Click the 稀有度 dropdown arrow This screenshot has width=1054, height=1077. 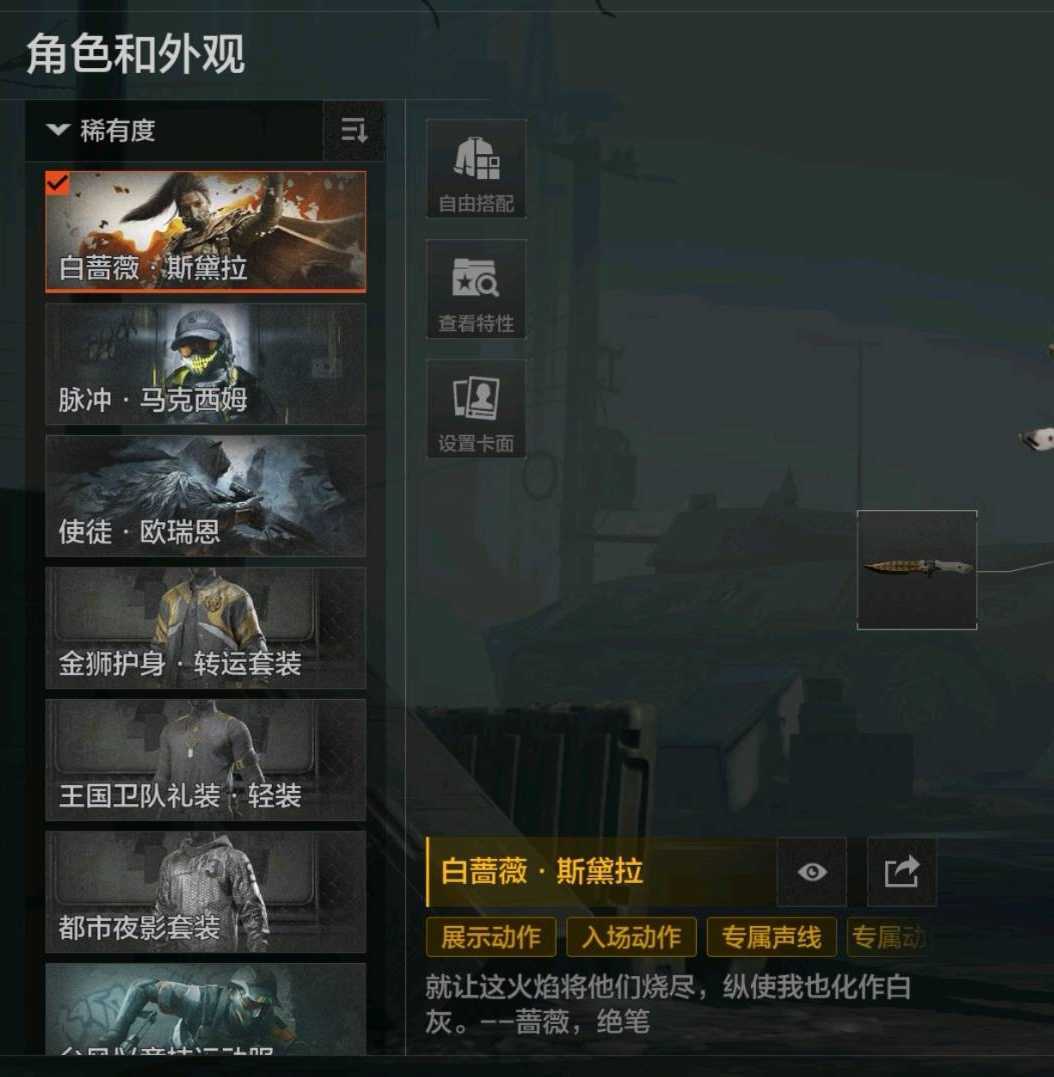58,129
